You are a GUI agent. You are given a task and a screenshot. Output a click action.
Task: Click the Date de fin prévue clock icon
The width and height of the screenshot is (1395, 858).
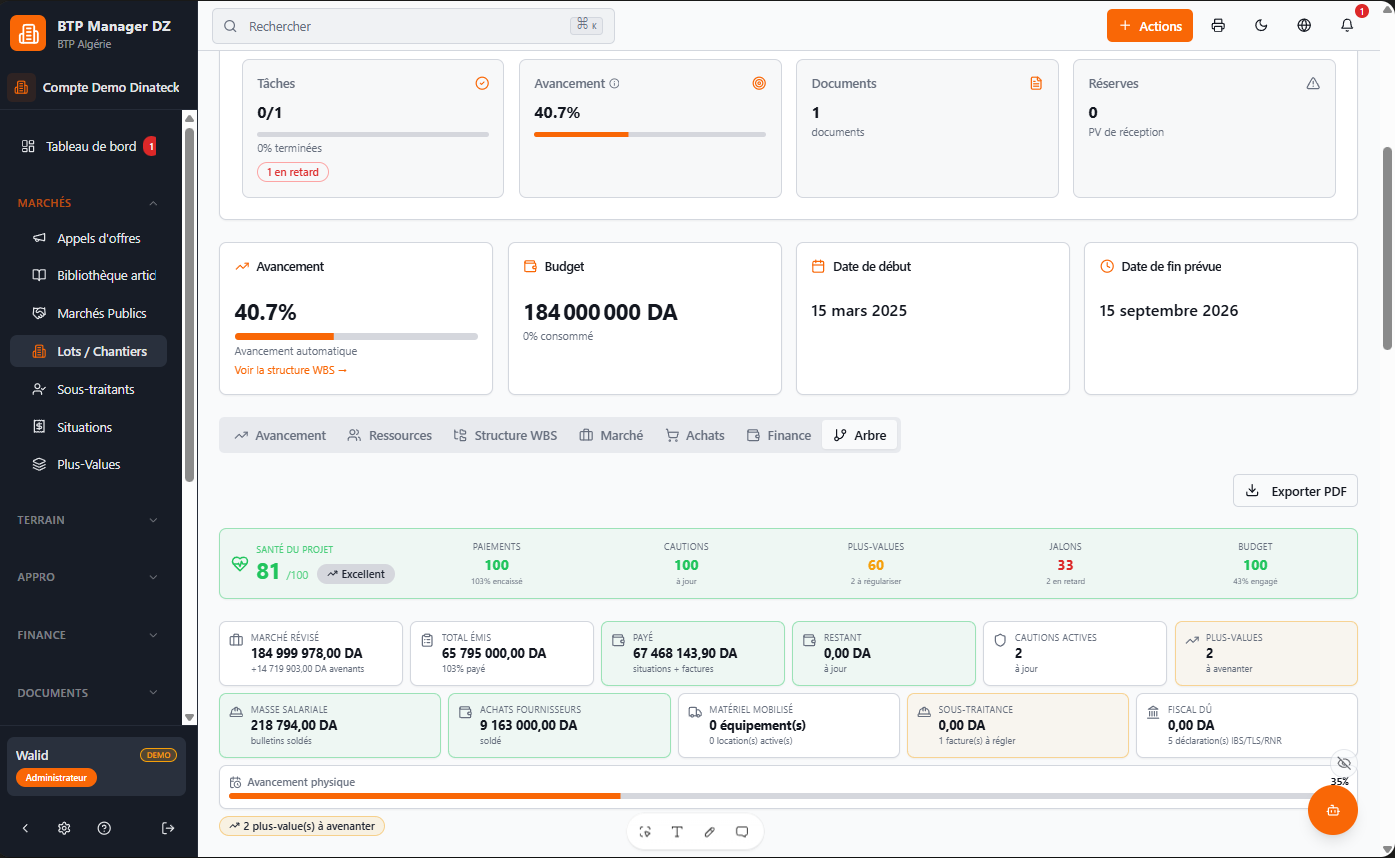1107,267
